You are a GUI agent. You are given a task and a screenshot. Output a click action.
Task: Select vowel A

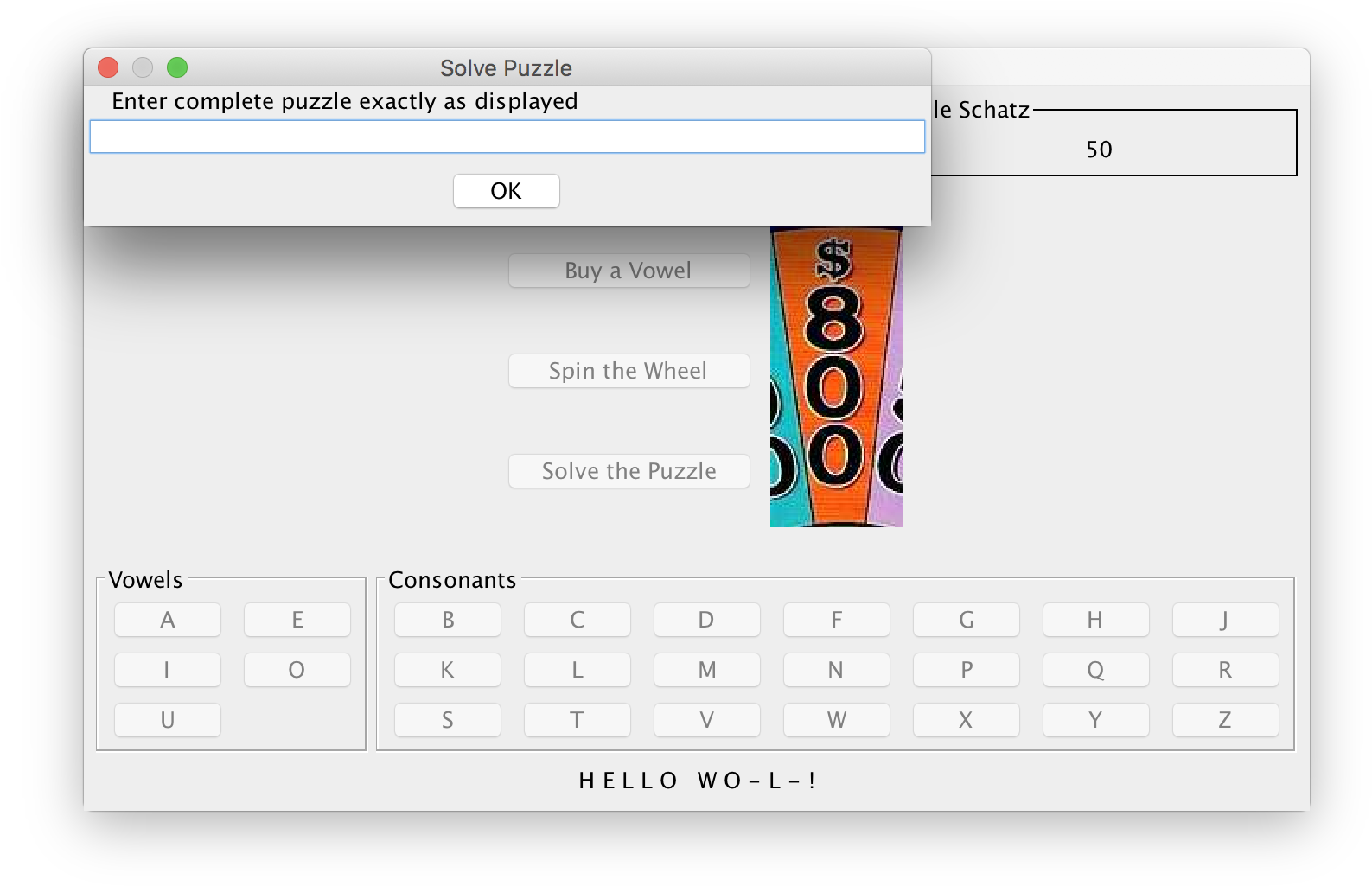coord(168,620)
